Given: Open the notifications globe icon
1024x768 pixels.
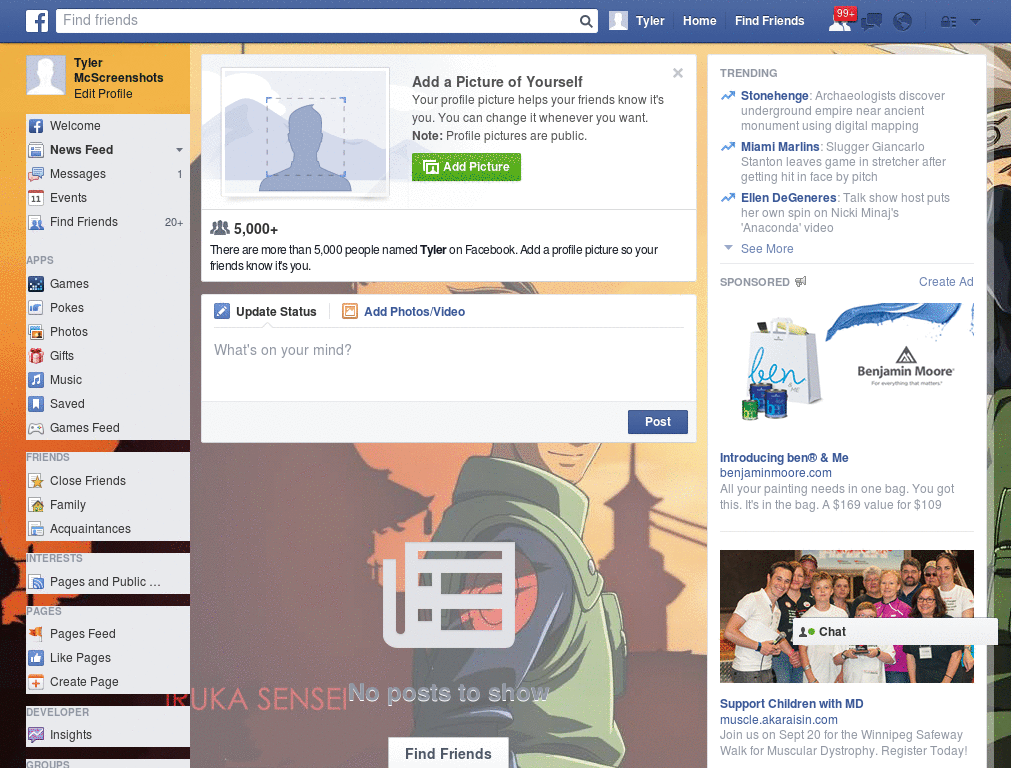Looking at the screenshot, I should point(903,22).
